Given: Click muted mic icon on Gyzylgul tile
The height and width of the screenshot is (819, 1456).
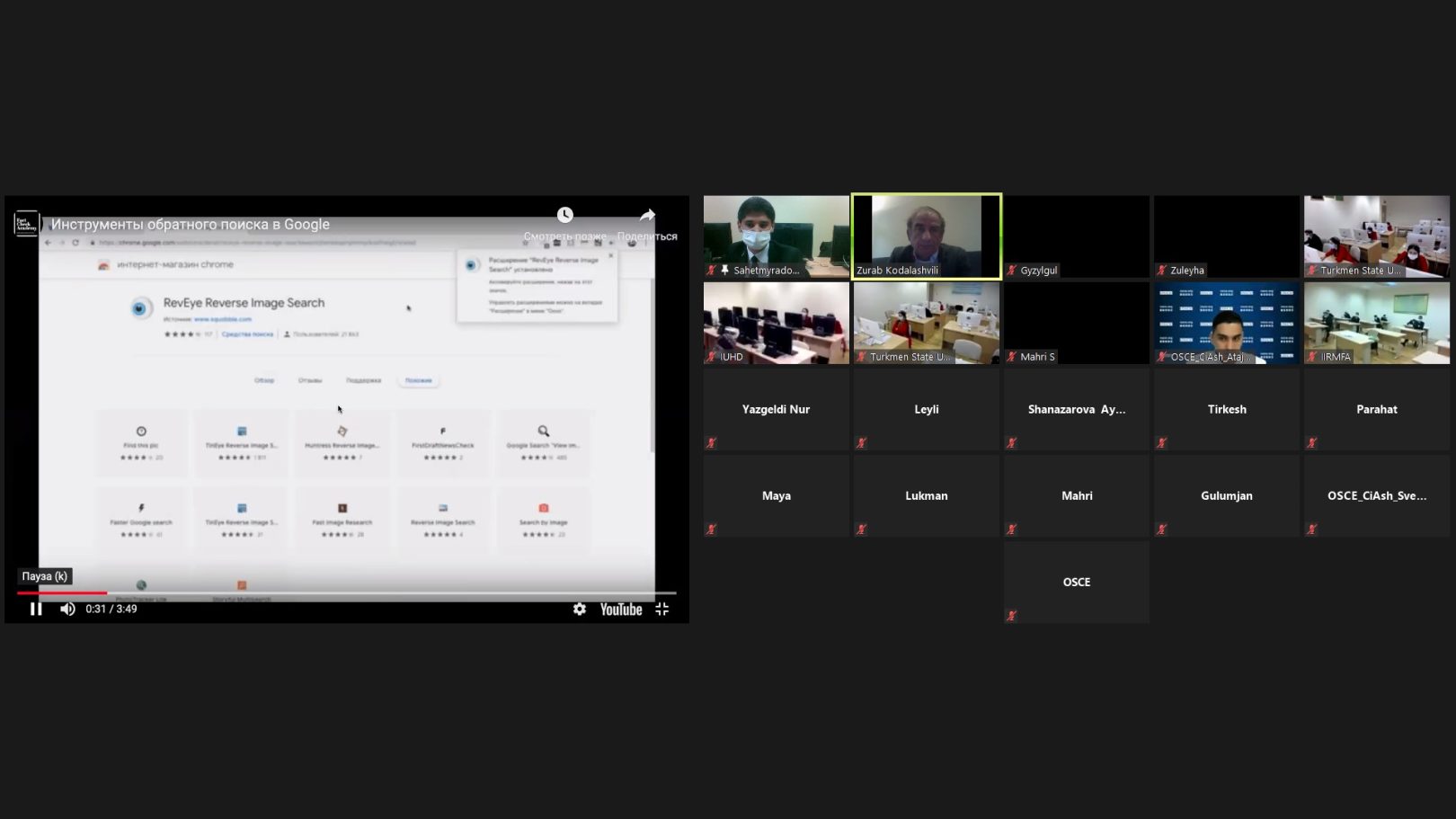Looking at the screenshot, I should (1012, 270).
